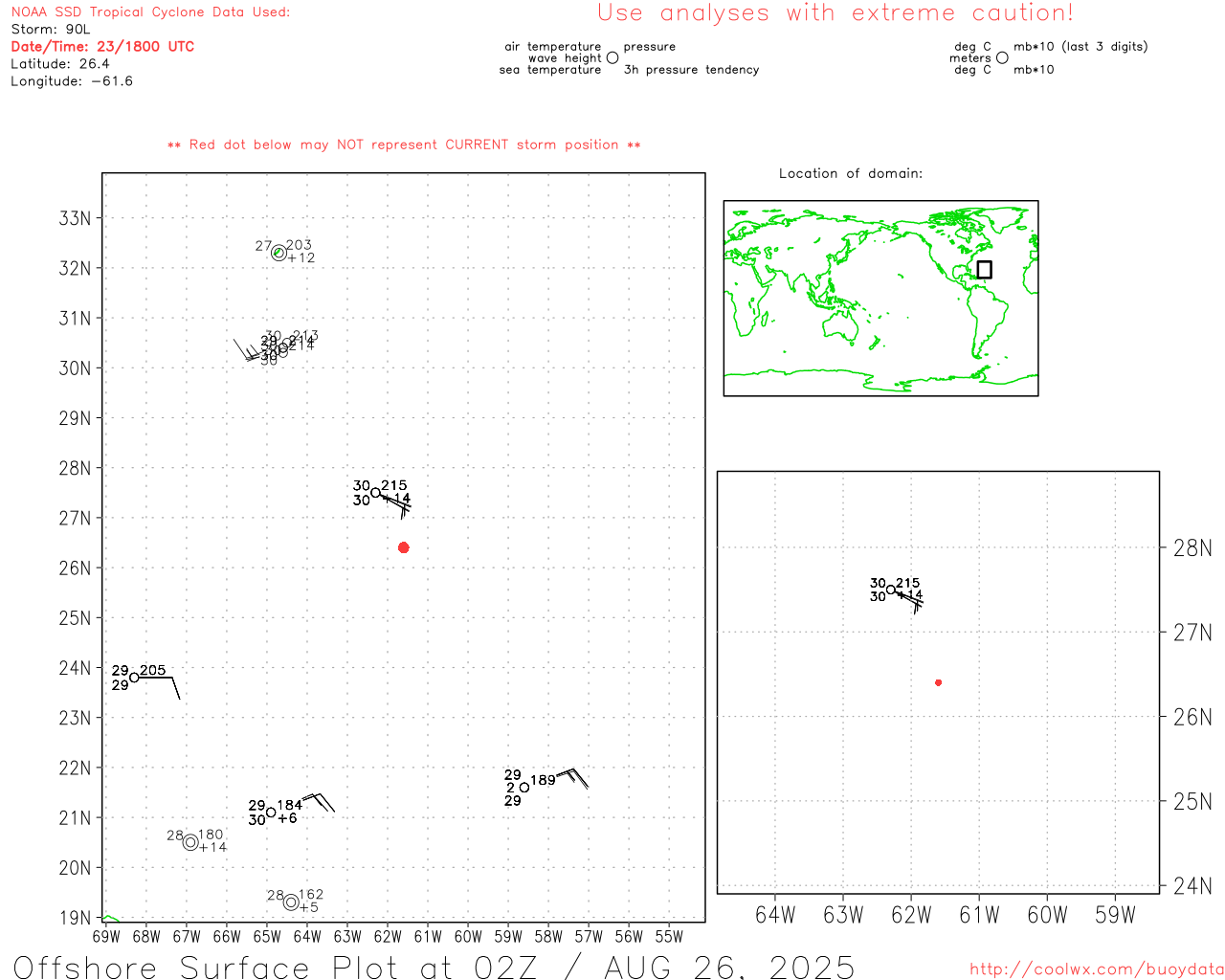Click the 'sea temperature' legend label

click(550, 70)
